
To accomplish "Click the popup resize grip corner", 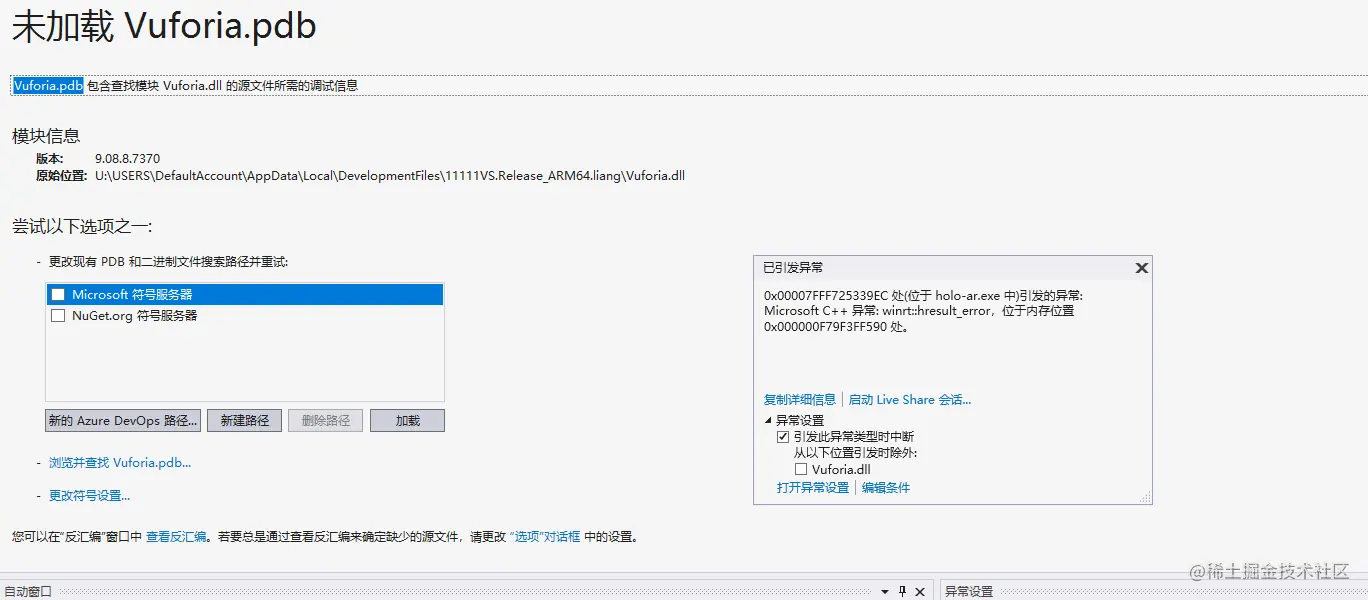I will pos(1146,498).
